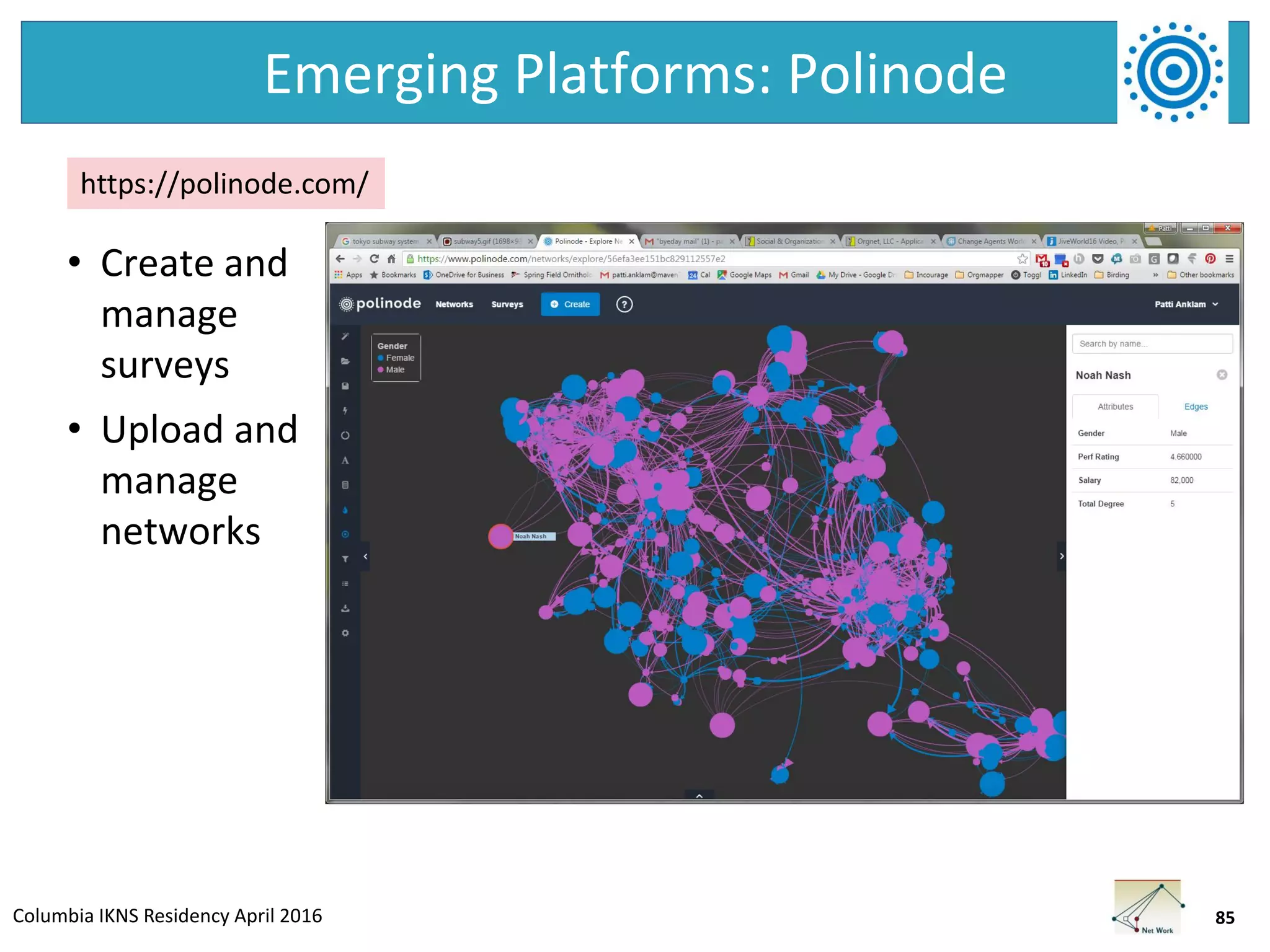Open the OneDrive for Business bookmark

pyautogui.click(x=463, y=275)
